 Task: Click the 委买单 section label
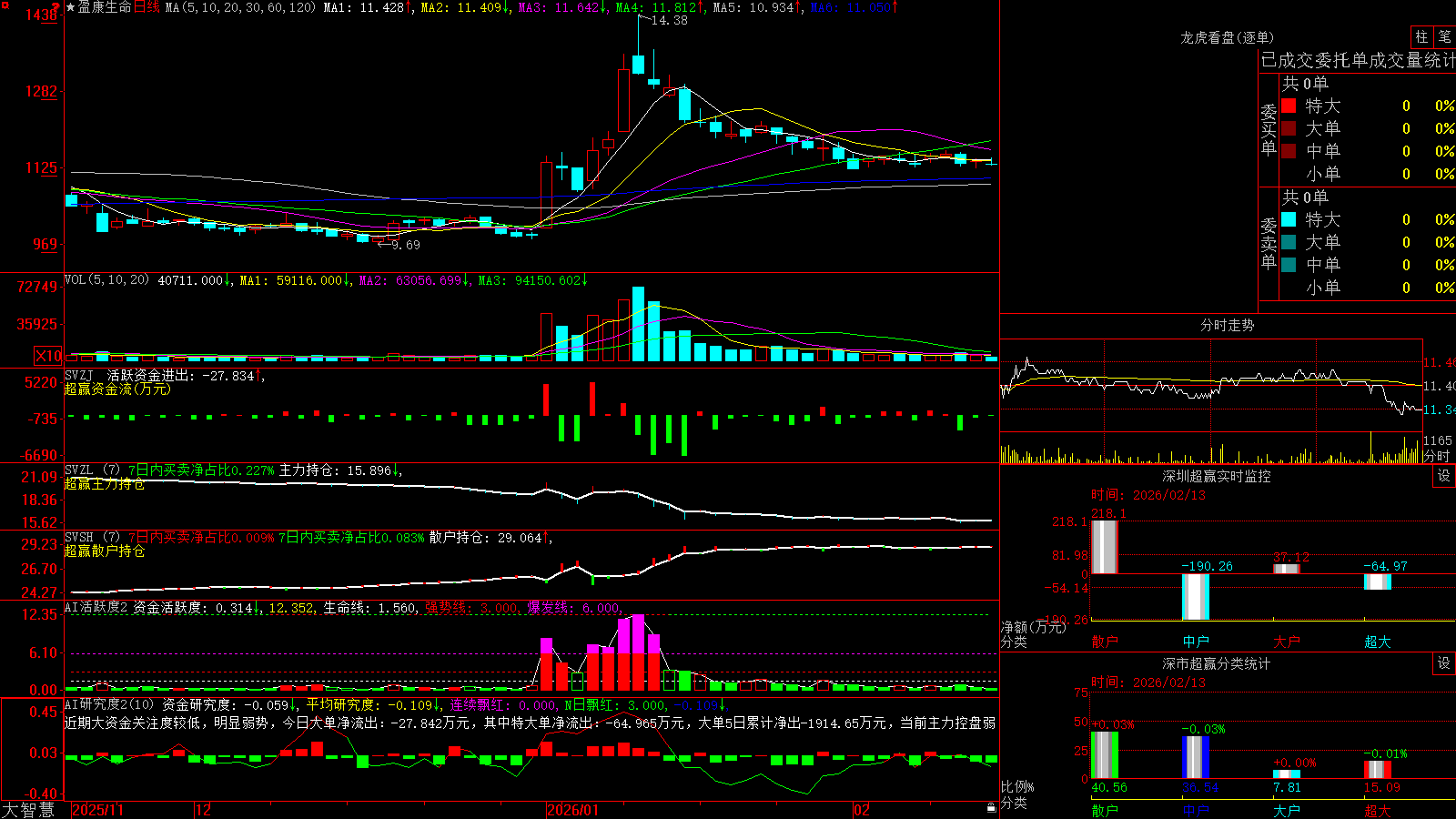click(1269, 129)
